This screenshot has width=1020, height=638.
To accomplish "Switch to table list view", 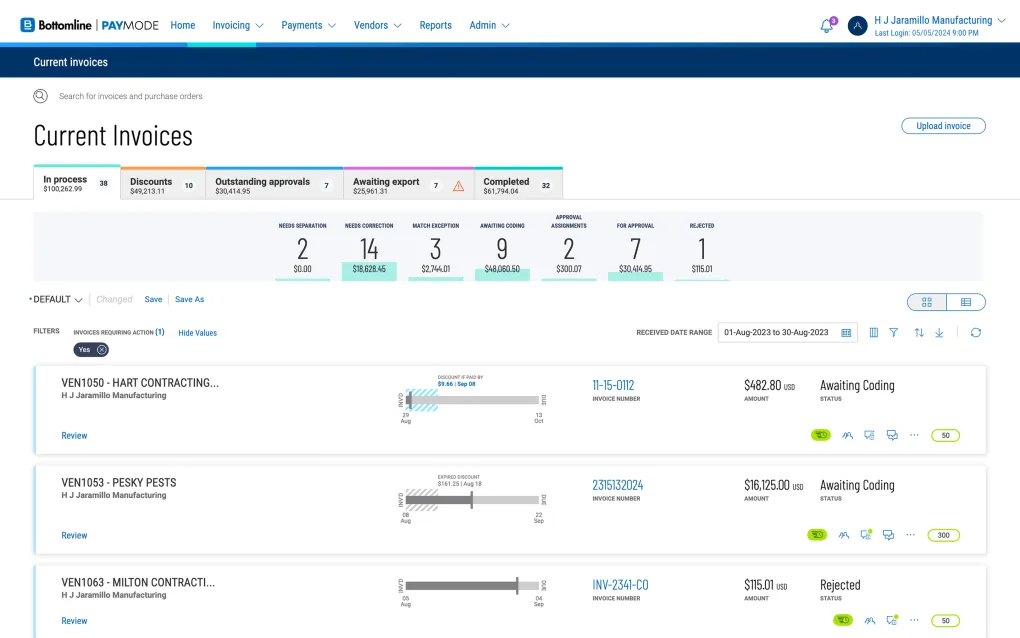I will [966, 302].
